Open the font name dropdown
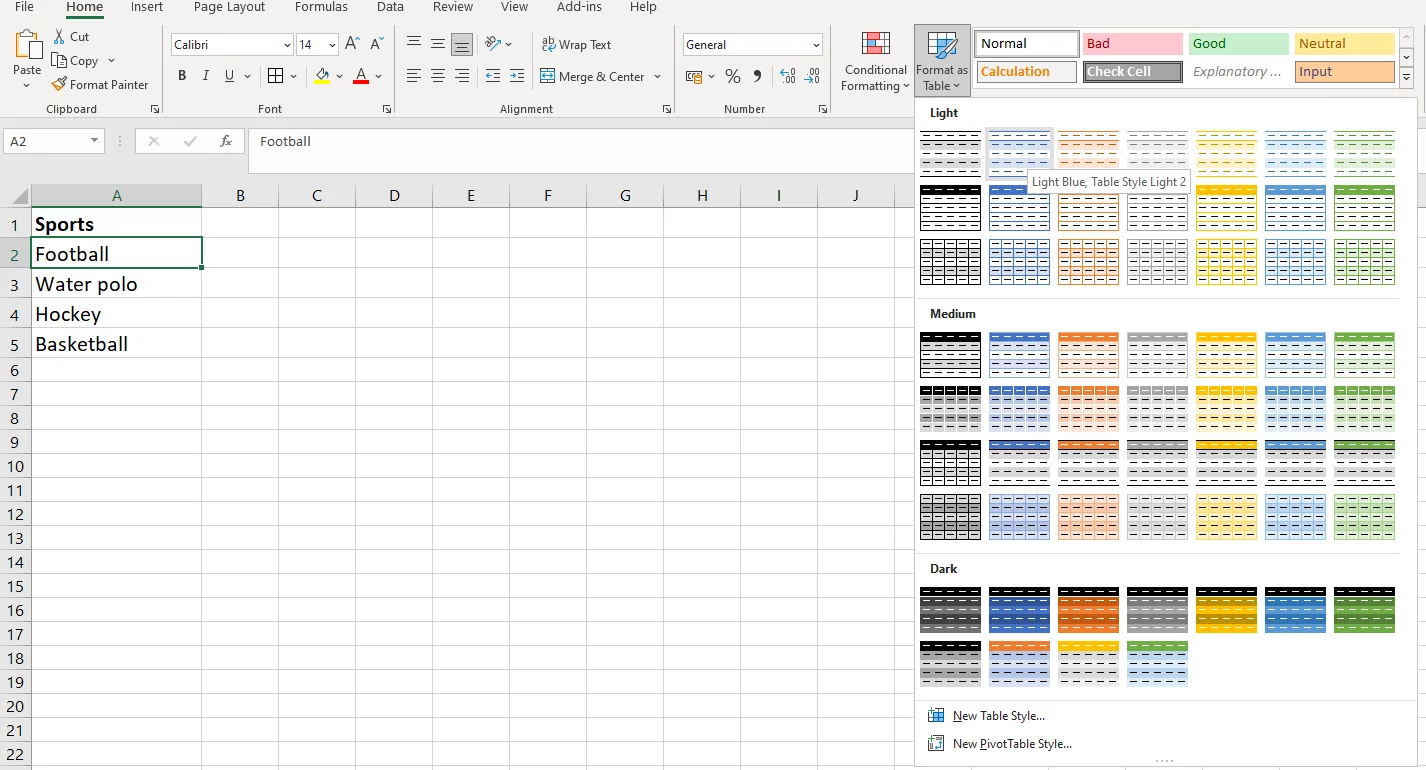Viewport: 1426px width, 770px height. click(x=287, y=44)
